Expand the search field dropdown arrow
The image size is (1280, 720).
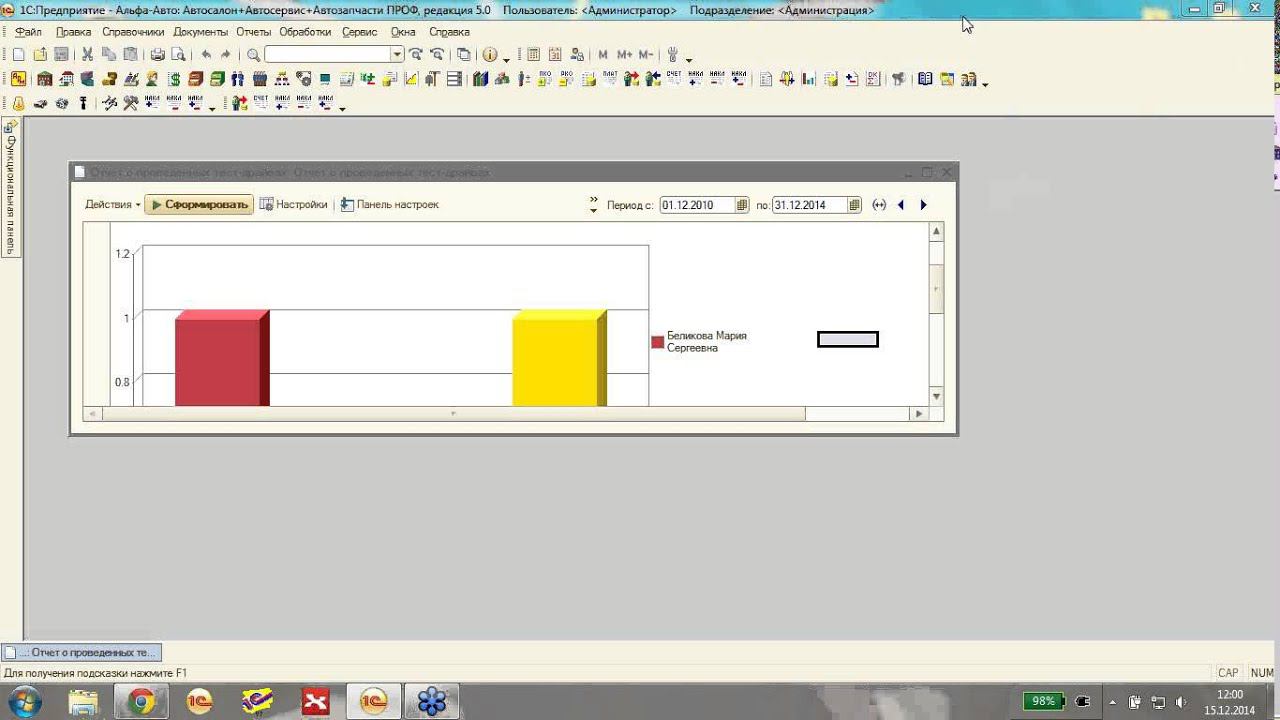pos(397,55)
